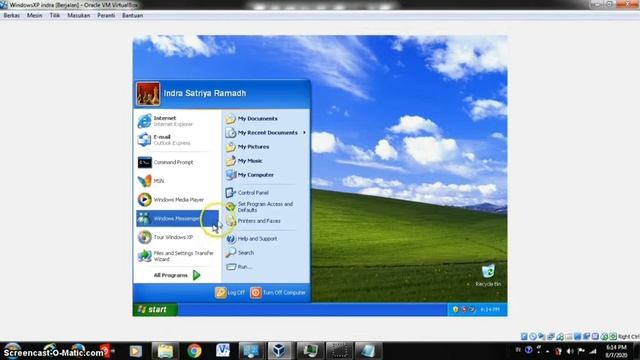Image resolution: width=640 pixels, height=360 pixels.
Task: Open Files and Settings Transfer Wizard
Action: (176, 256)
